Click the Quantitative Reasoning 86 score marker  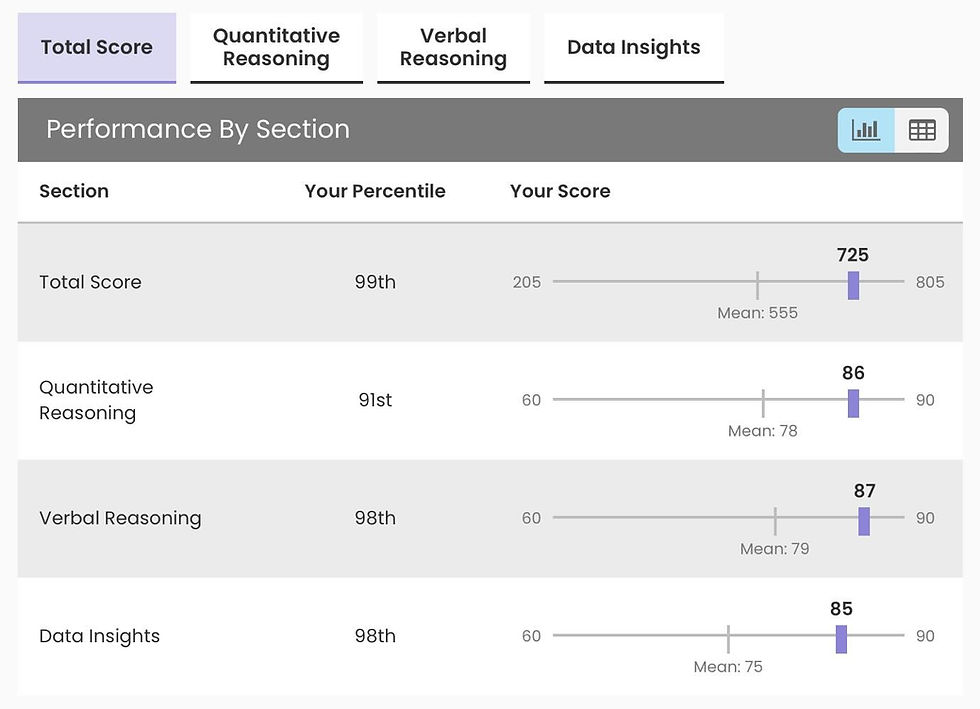click(853, 403)
